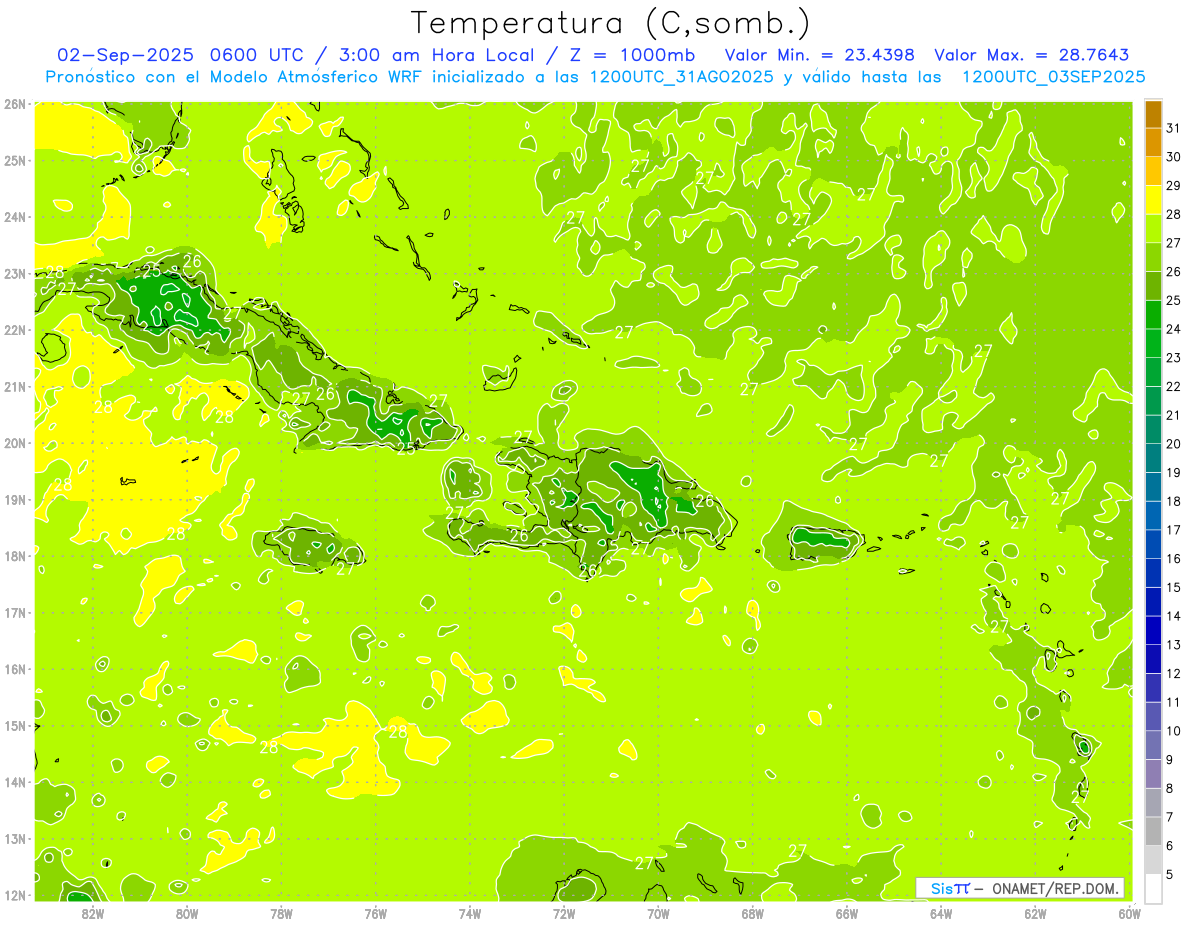Viewport: 1200px width, 927px height.
Task: Click the yellow legend swatch between 28 and 29
Action: 1153,199
